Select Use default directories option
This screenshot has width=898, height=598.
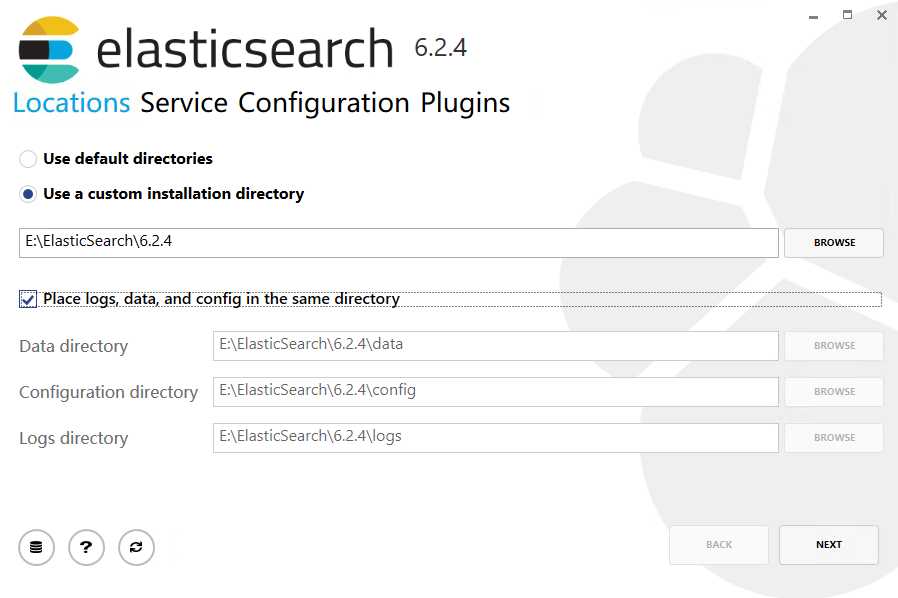(28, 159)
